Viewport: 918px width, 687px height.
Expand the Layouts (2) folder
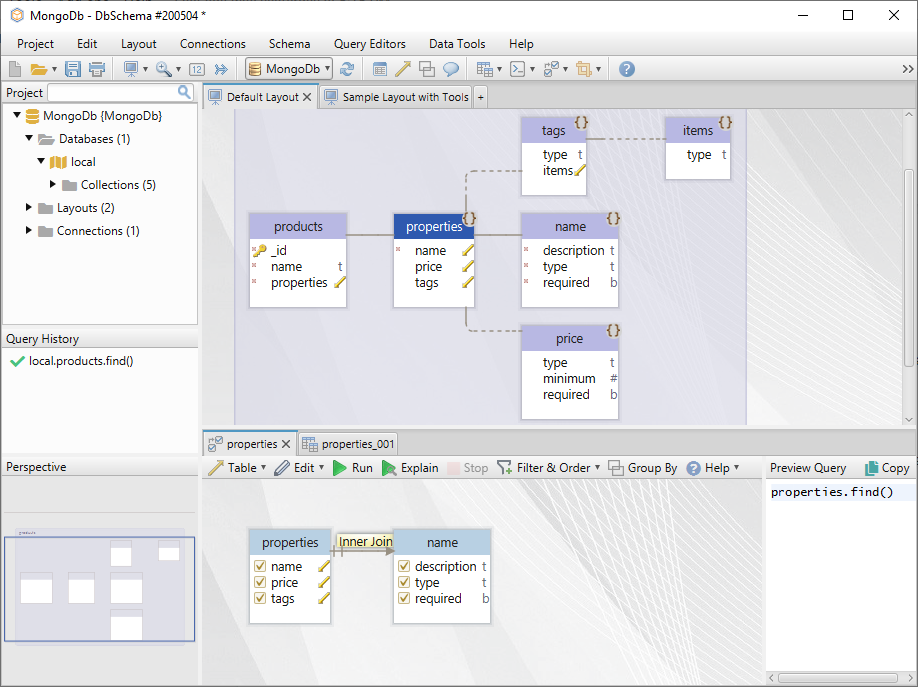30,208
